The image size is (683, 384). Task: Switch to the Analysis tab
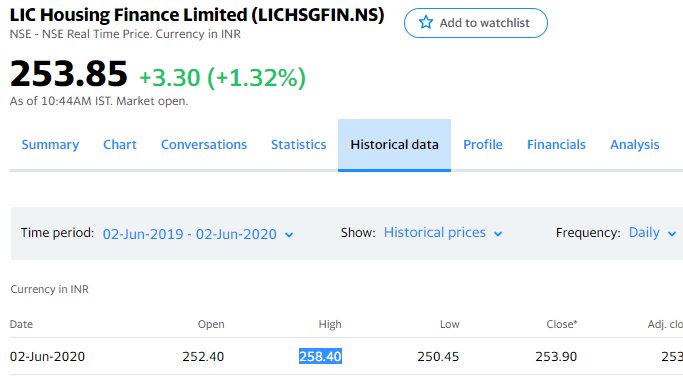(635, 145)
